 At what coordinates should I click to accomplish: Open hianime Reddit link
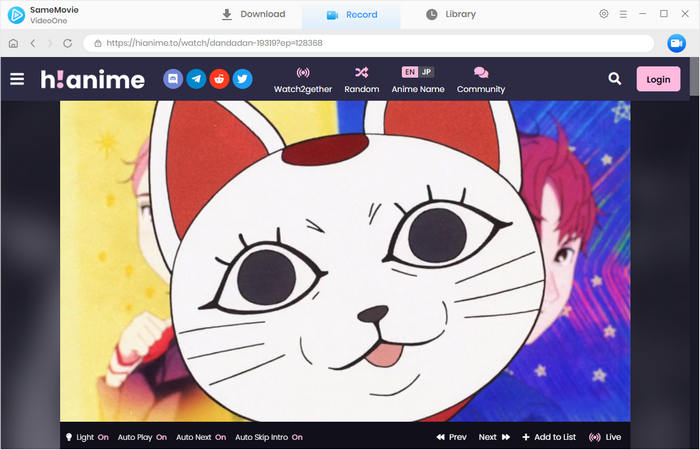[219, 79]
